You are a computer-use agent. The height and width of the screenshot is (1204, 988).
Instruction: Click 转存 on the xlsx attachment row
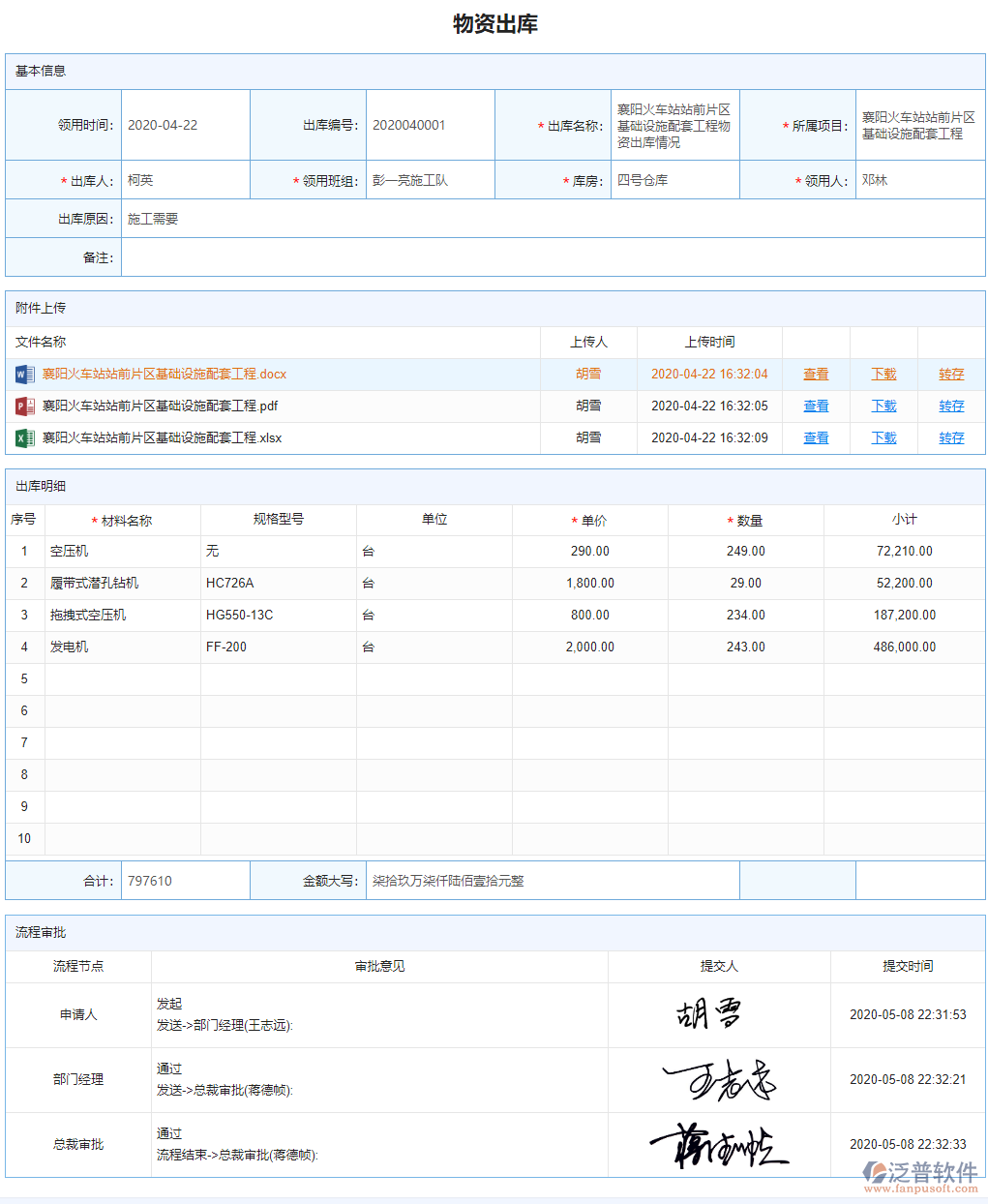950,437
